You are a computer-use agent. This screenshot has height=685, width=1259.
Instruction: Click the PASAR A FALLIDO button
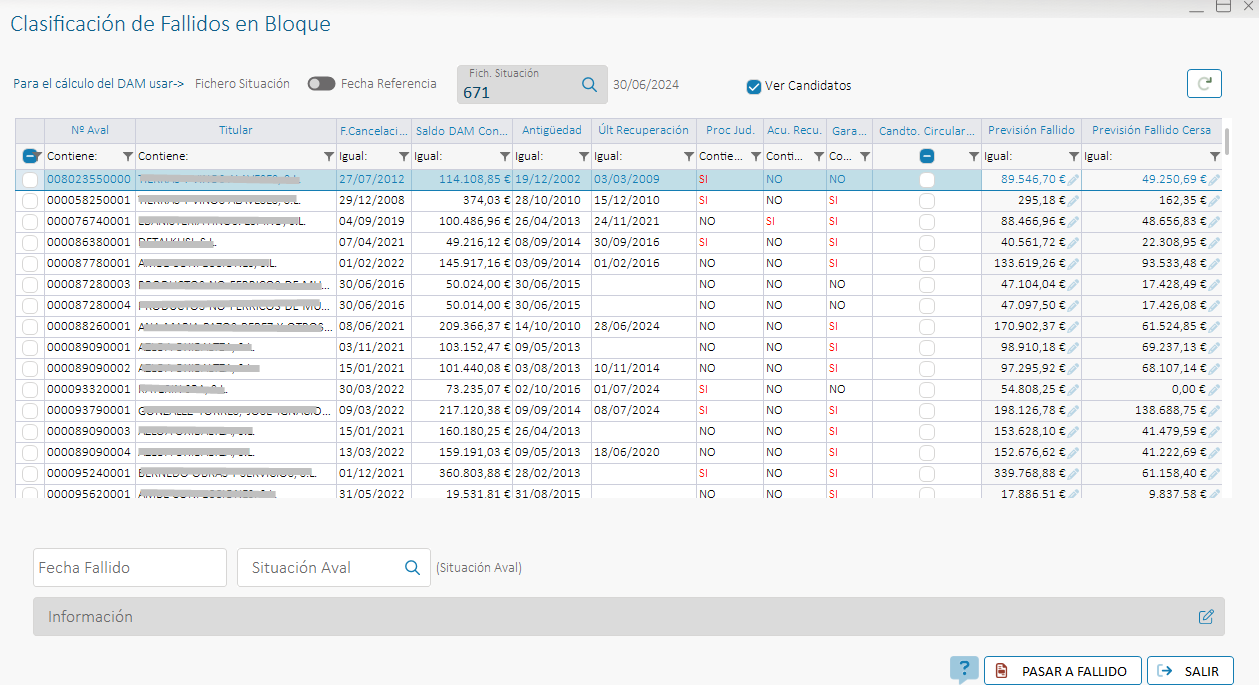point(1062,671)
